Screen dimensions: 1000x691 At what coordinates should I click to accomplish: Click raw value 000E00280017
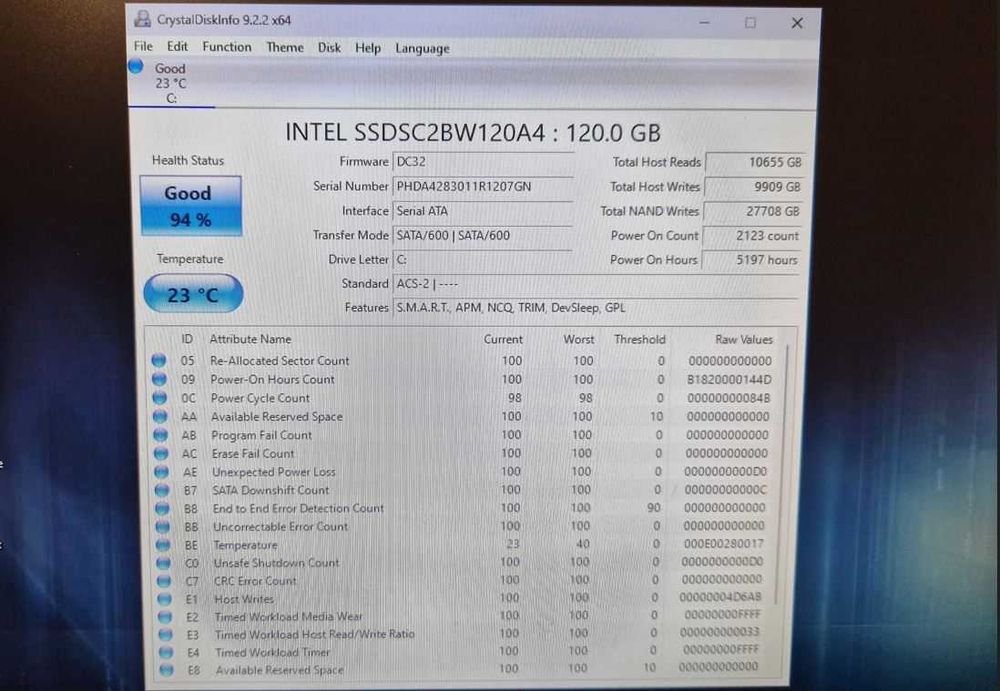[723, 544]
